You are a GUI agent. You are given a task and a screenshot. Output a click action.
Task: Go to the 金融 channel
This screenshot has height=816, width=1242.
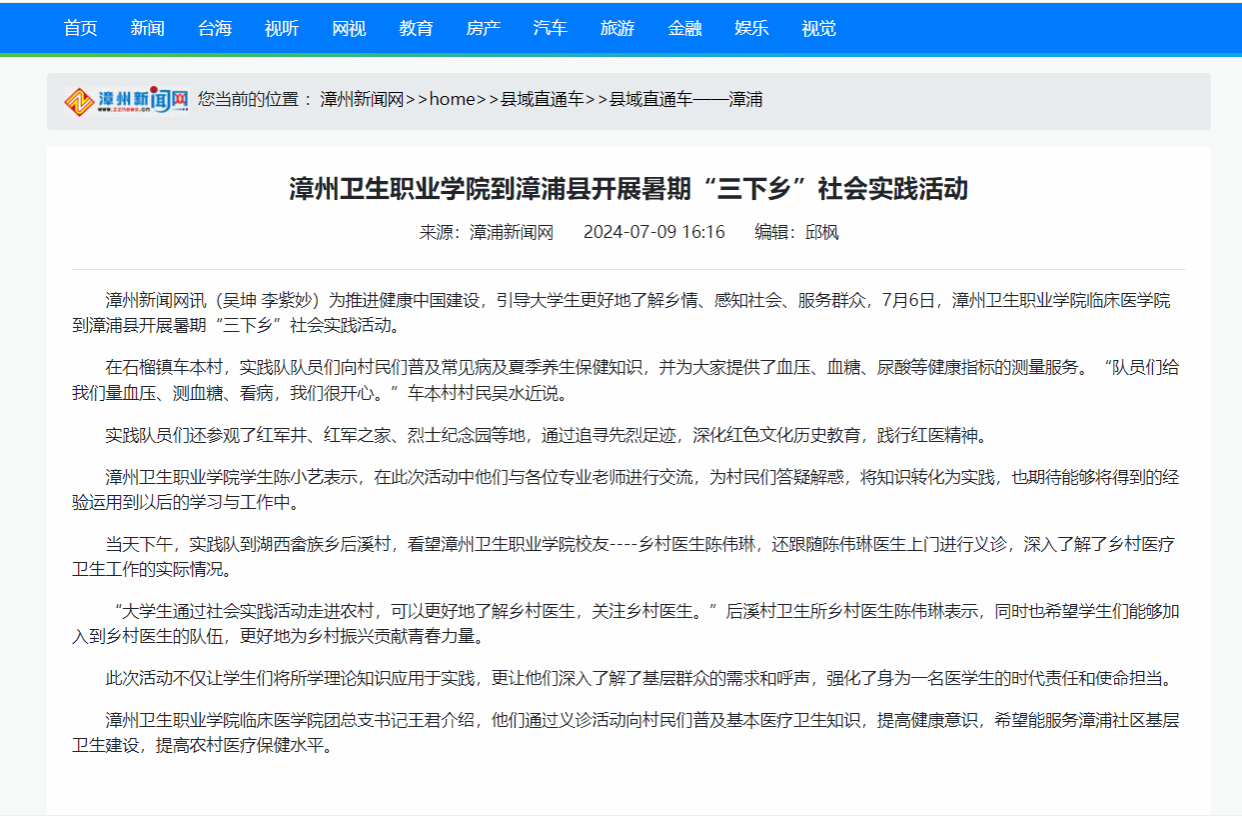[684, 28]
